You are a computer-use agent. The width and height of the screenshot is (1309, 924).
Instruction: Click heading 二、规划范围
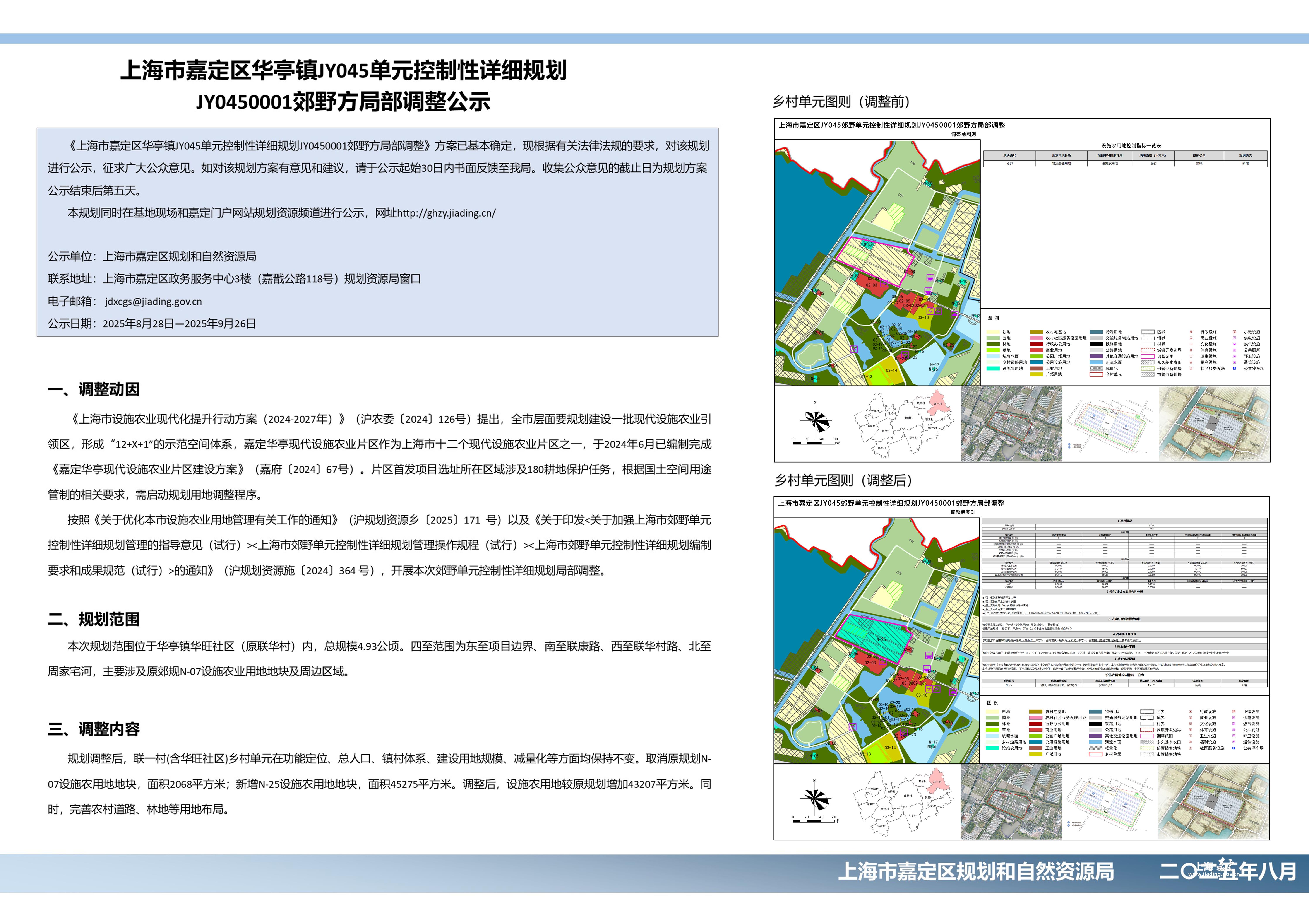[x=94, y=619]
